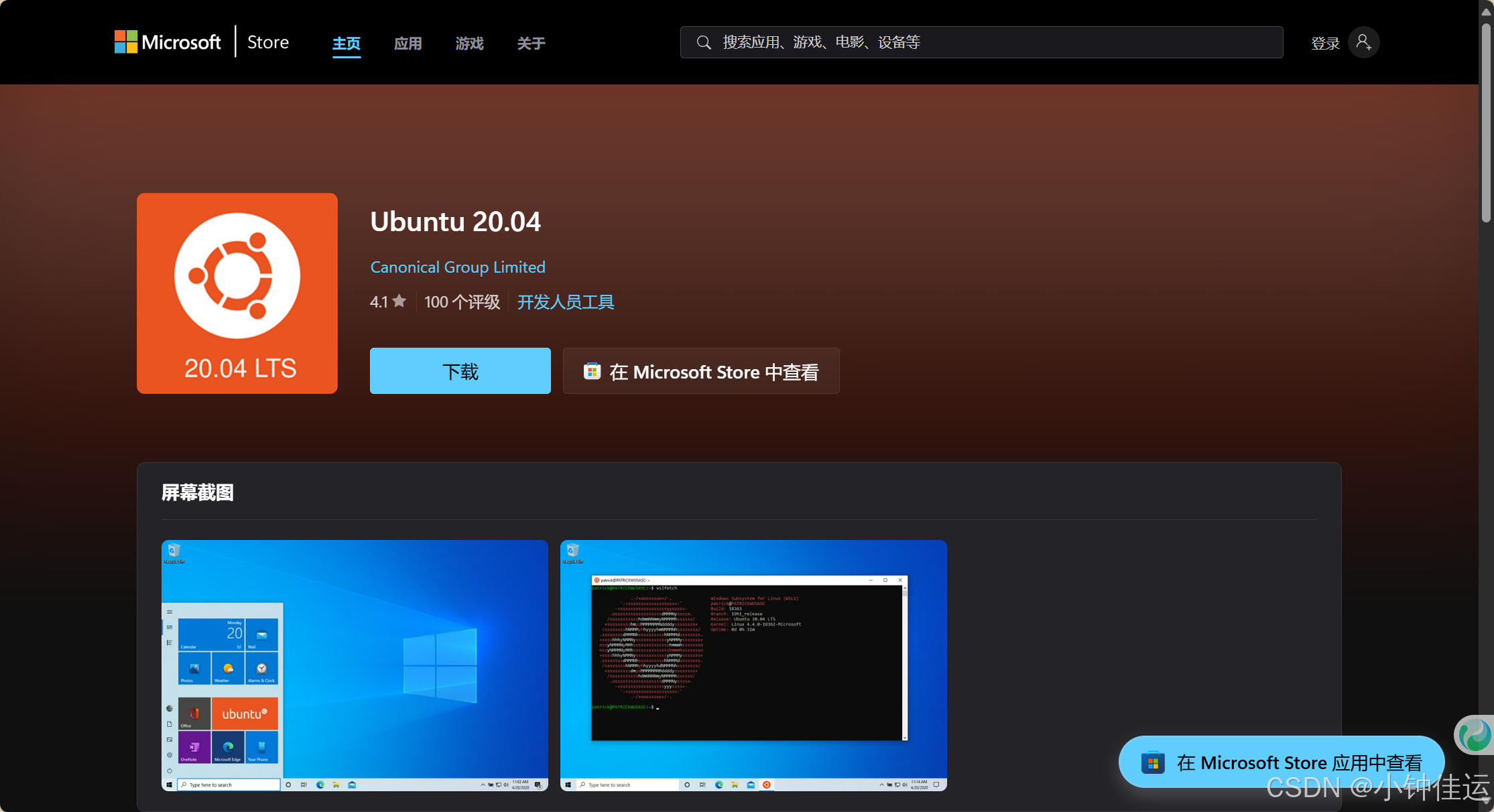This screenshot has height=812, width=1494.
Task: Click the search magnifier icon
Action: point(703,42)
